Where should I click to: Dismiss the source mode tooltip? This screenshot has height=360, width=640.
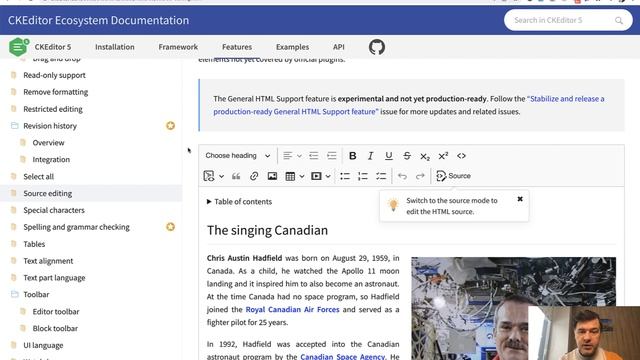click(520, 199)
